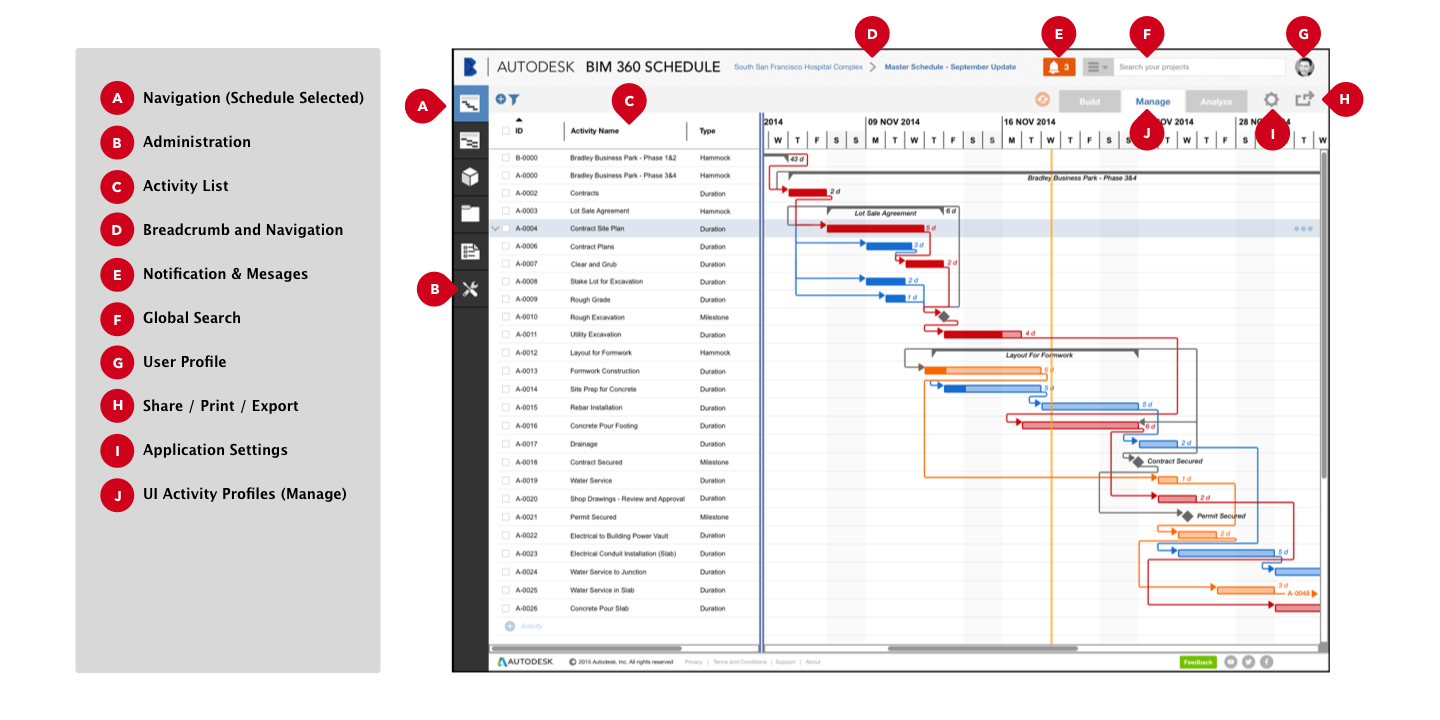Viewport: 1440px width, 720px height.
Task: Click the Gantt chart horizontal scrollbar
Action: click(982, 648)
